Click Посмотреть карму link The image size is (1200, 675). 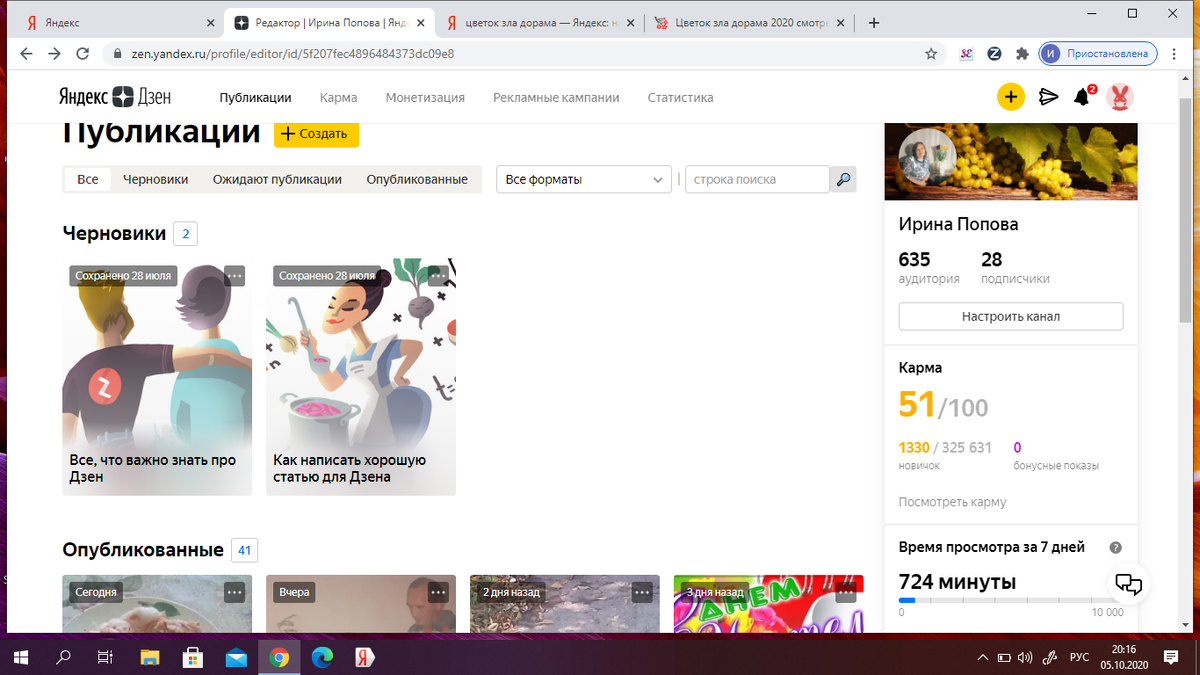pos(952,502)
